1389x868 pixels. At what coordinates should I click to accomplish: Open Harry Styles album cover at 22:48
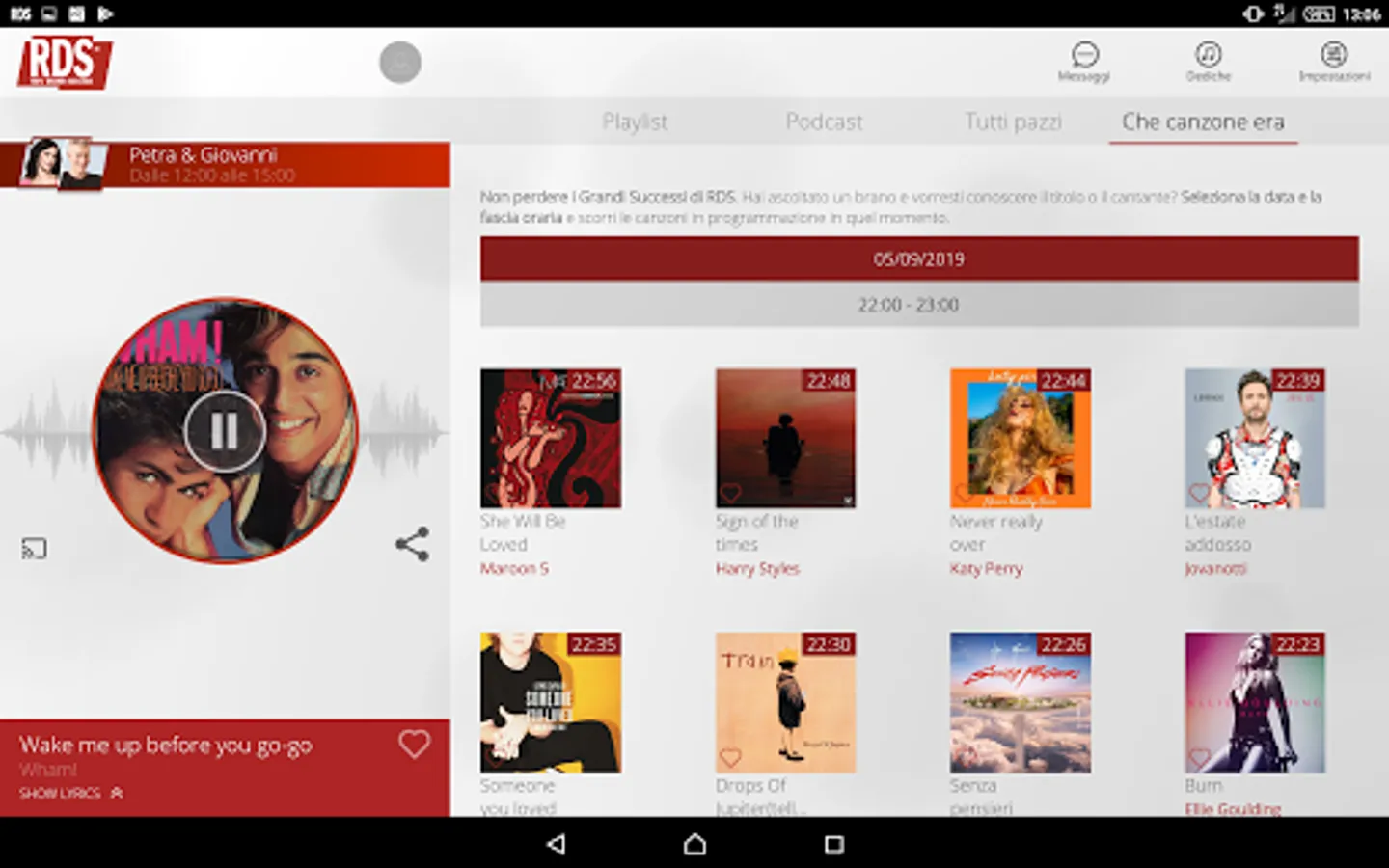785,438
